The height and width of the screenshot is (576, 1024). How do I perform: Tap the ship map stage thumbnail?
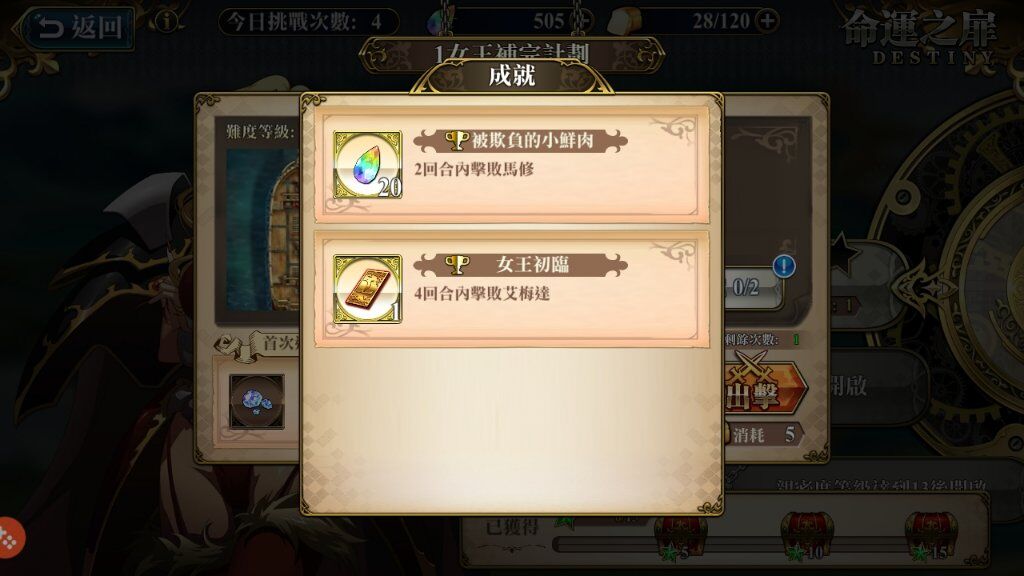tap(263, 230)
